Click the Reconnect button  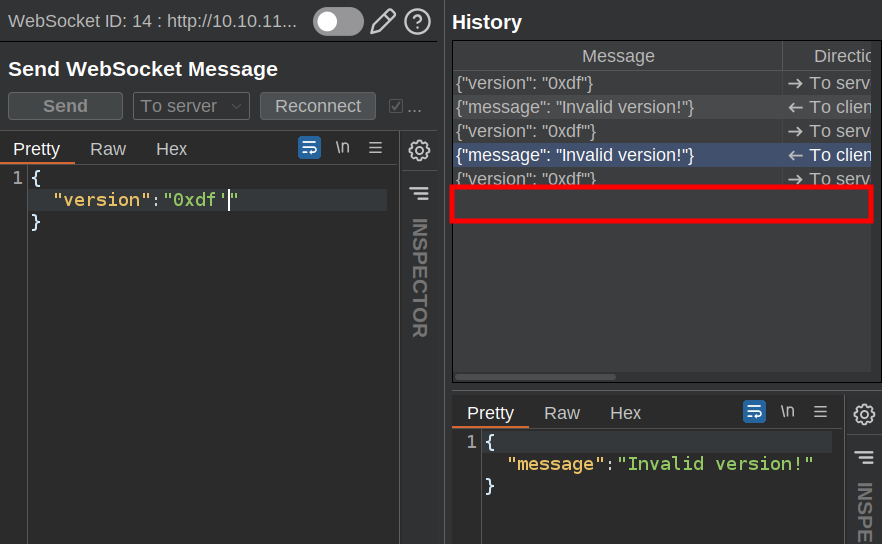click(318, 106)
